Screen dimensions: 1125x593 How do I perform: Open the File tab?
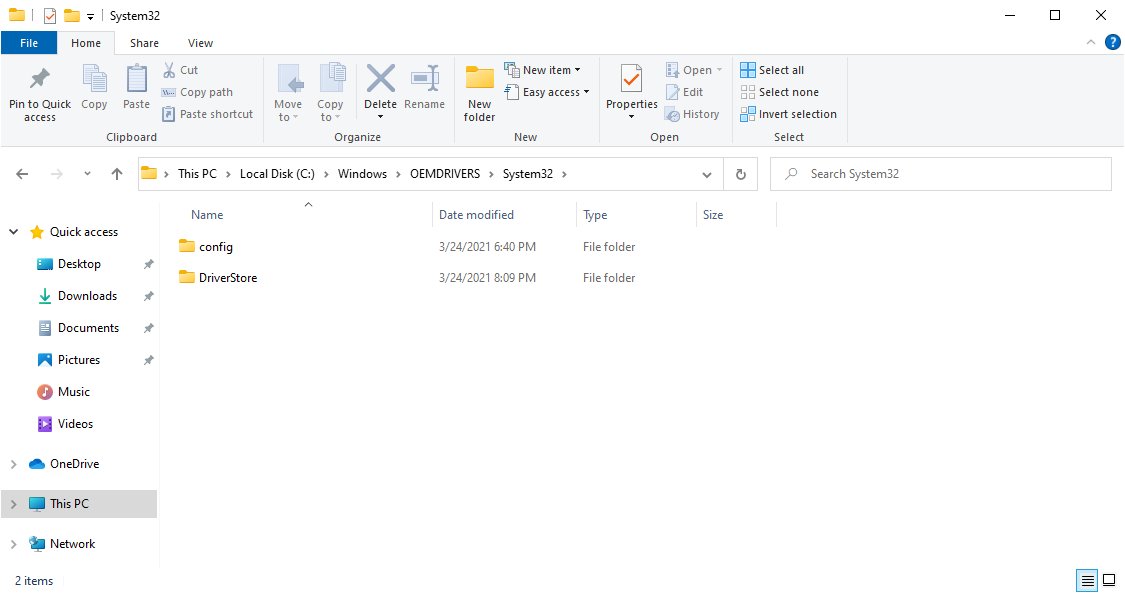(x=29, y=43)
